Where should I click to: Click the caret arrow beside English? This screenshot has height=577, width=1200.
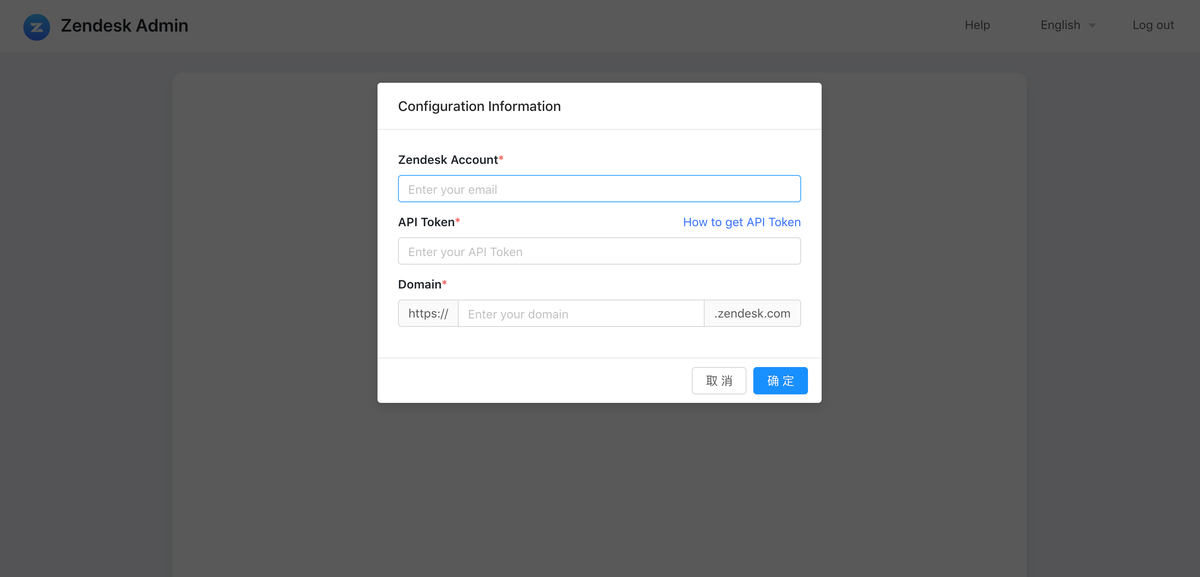click(1092, 26)
